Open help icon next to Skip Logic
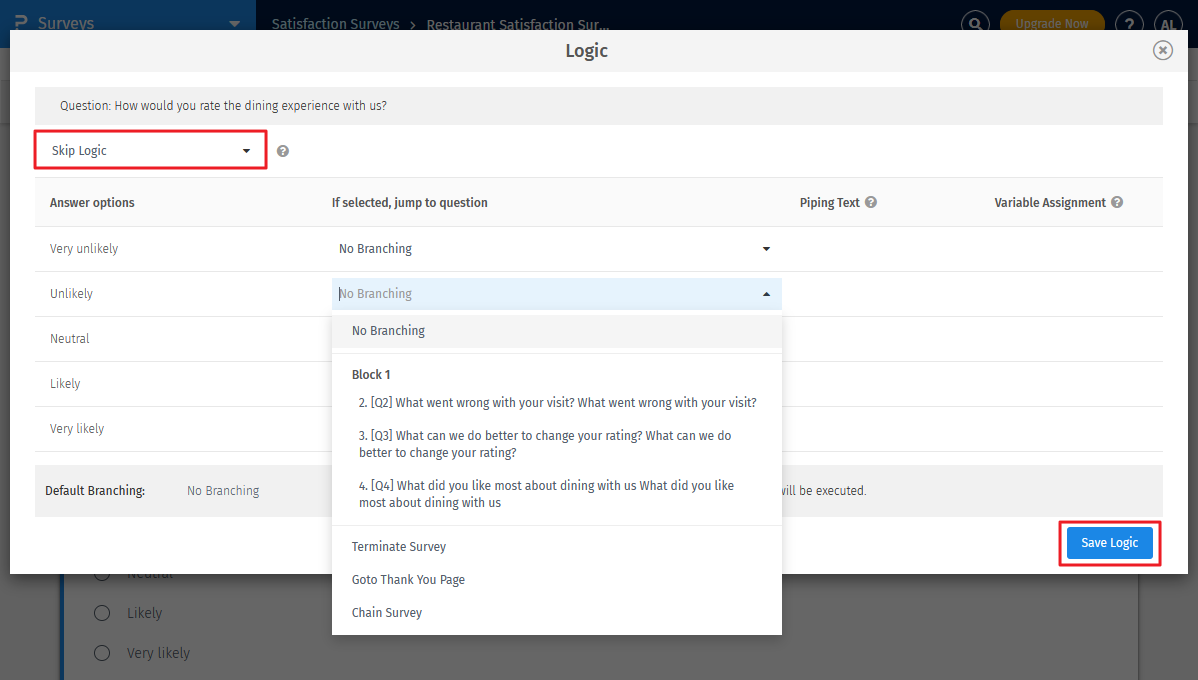Image resolution: width=1198 pixels, height=680 pixels. pyautogui.click(x=283, y=151)
